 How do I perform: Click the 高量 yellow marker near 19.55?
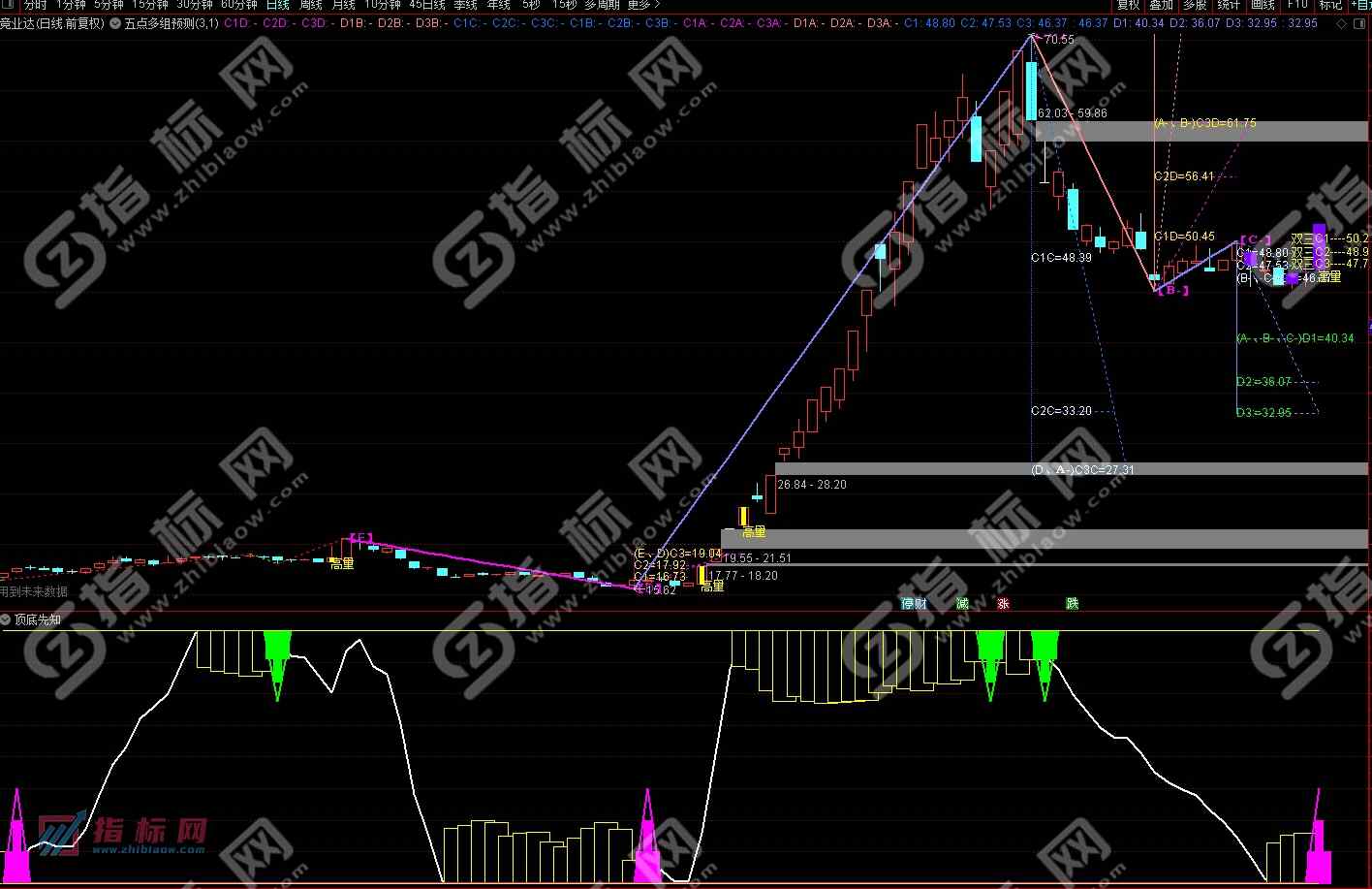click(753, 531)
